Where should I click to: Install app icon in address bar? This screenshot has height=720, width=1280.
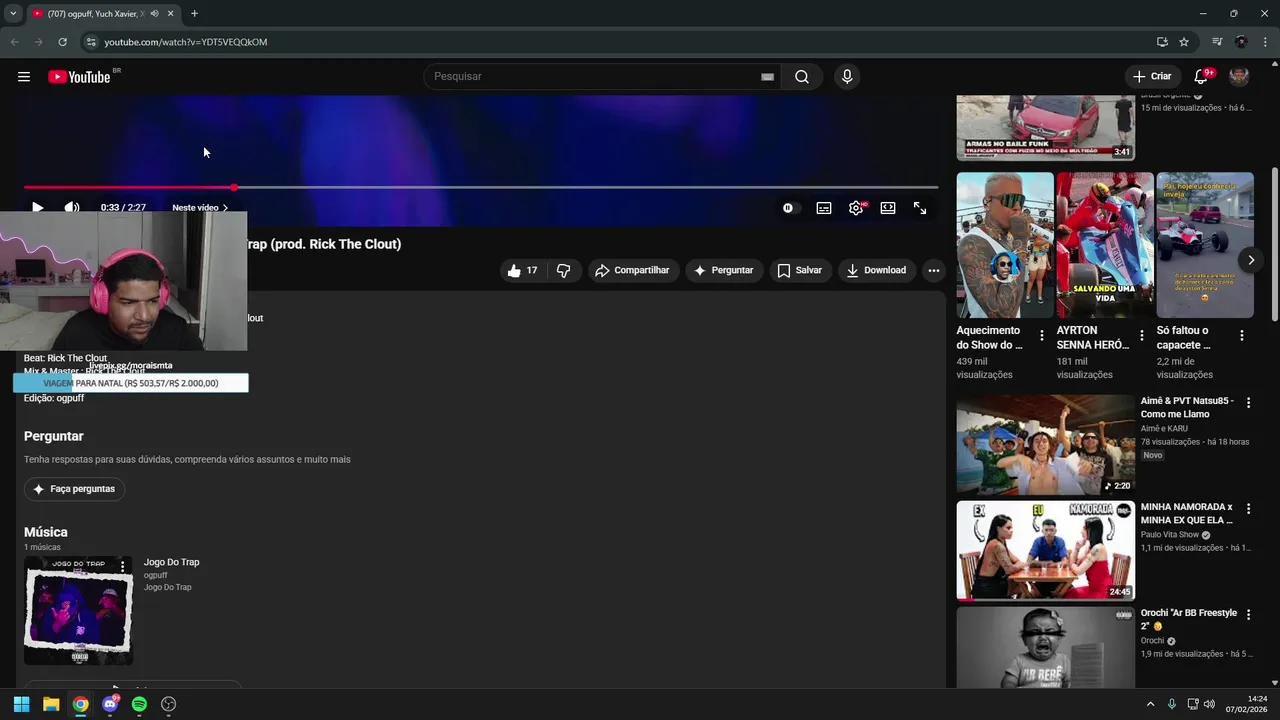pyautogui.click(x=1162, y=42)
